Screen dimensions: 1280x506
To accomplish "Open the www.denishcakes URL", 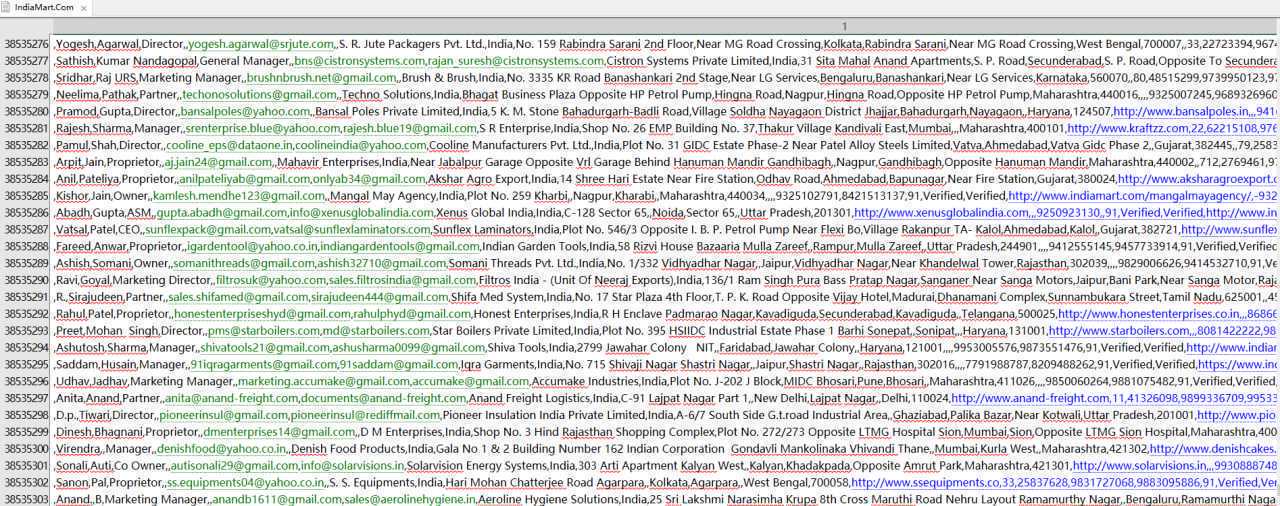I will 1214,448.
